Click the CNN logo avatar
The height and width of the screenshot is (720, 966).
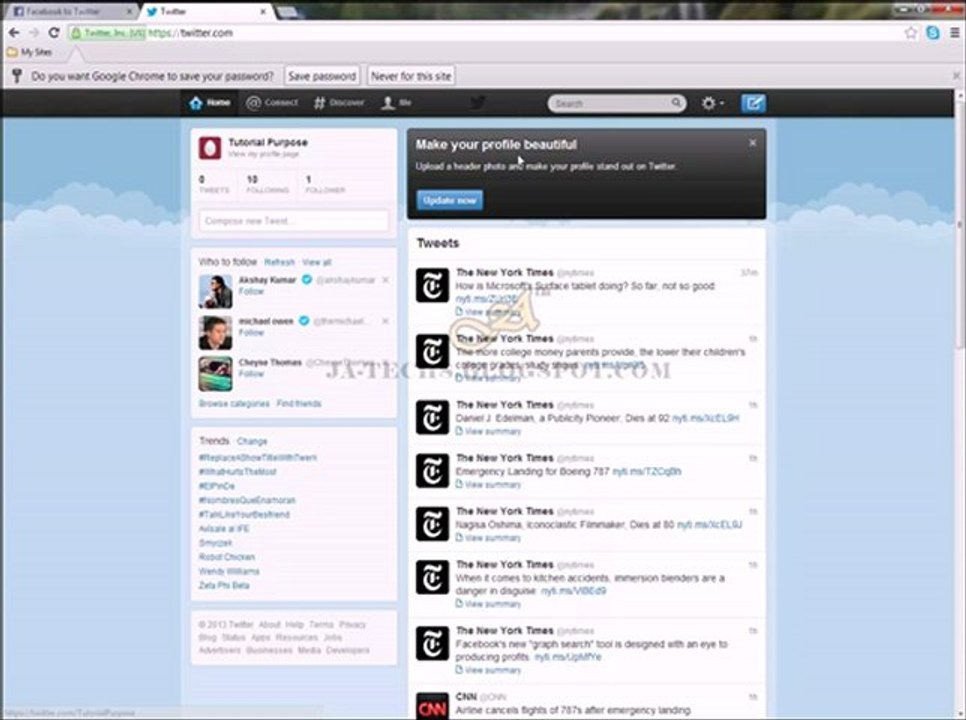click(432, 706)
